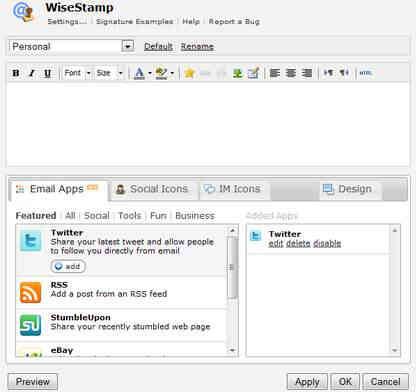Image resolution: width=416 pixels, height=392 pixels.
Task: Switch to HTML source view
Action: [366, 73]
